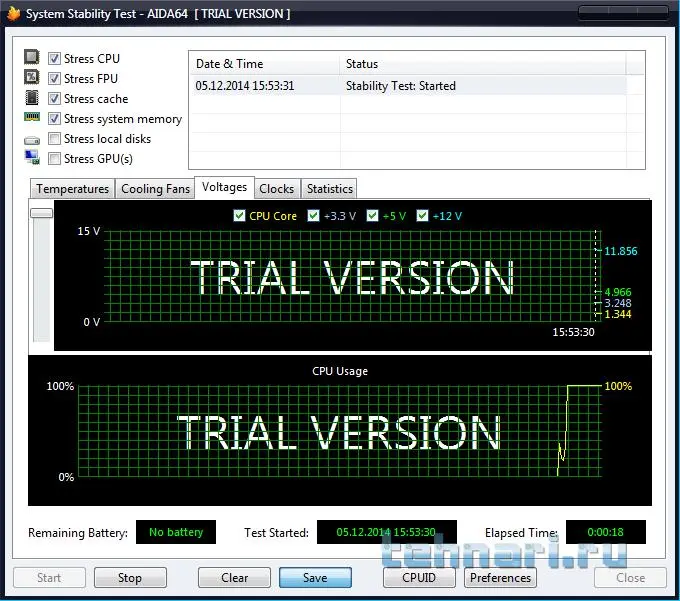Viewport: 680px width, 601px height.
Task: Toggle the +5 V graph checkbox
Action: click(373, 216)
